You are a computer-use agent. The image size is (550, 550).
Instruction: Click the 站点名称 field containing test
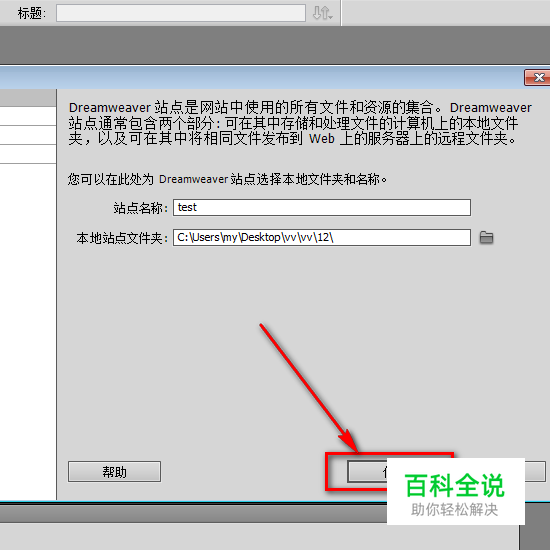(x=322, y=208)
